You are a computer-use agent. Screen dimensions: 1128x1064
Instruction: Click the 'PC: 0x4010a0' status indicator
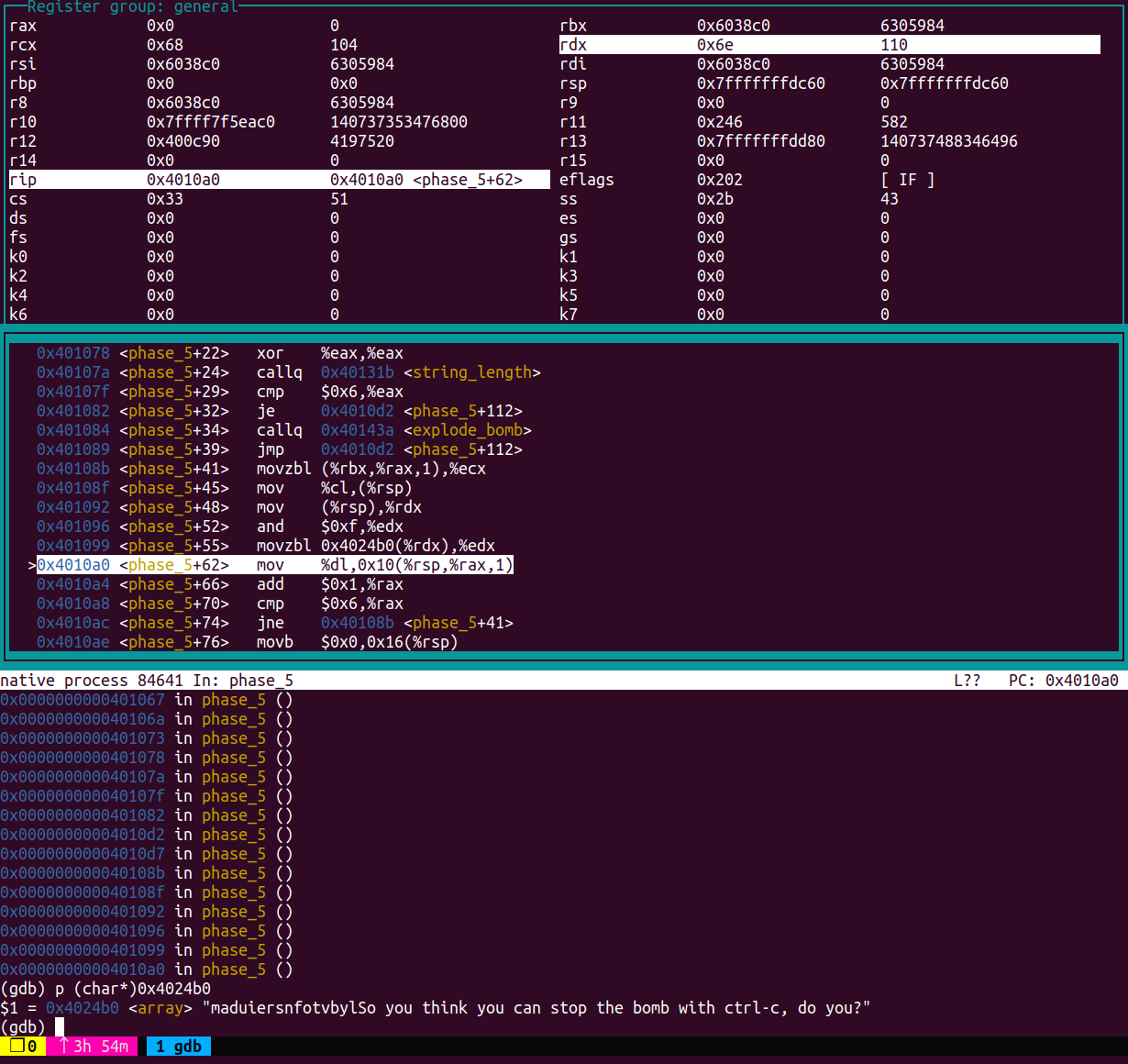pyautogui.click(x=1064, y=681)
